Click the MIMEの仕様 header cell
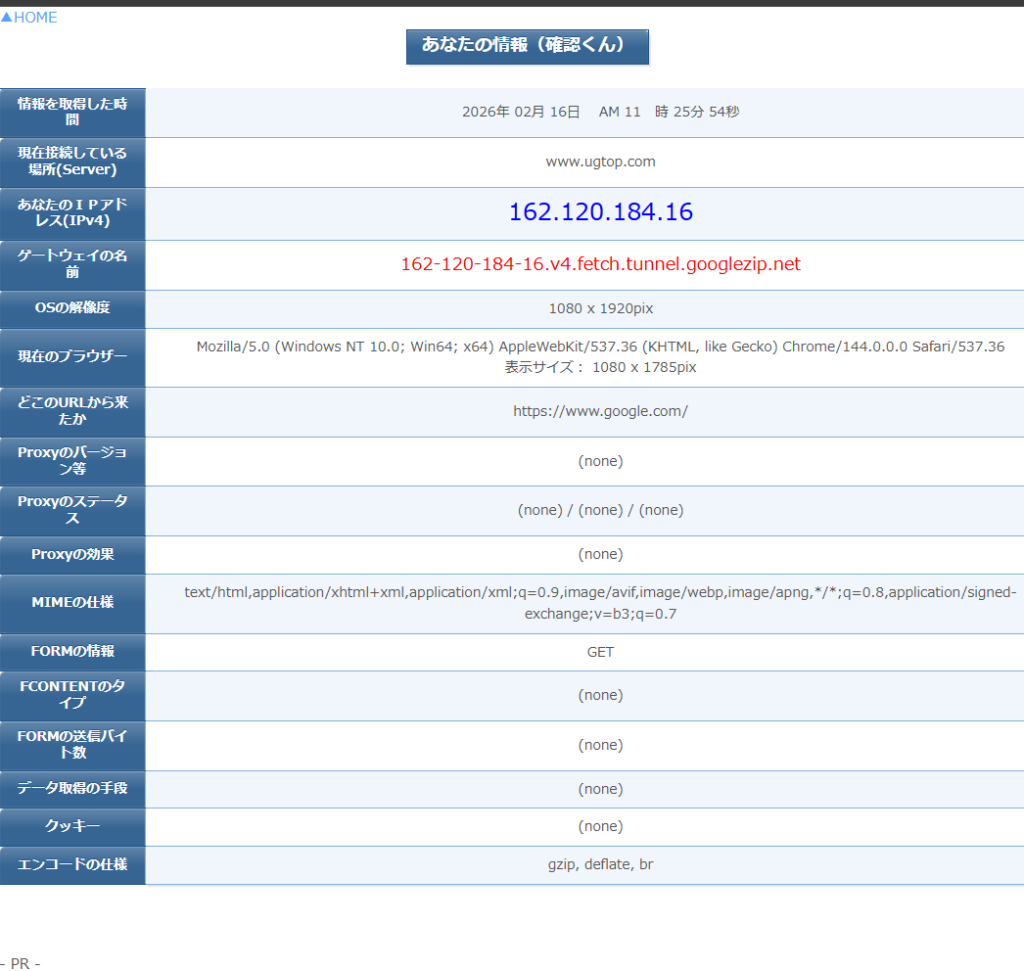The height and width of the screenshot is (971, 1024). [x=72, y=603]
